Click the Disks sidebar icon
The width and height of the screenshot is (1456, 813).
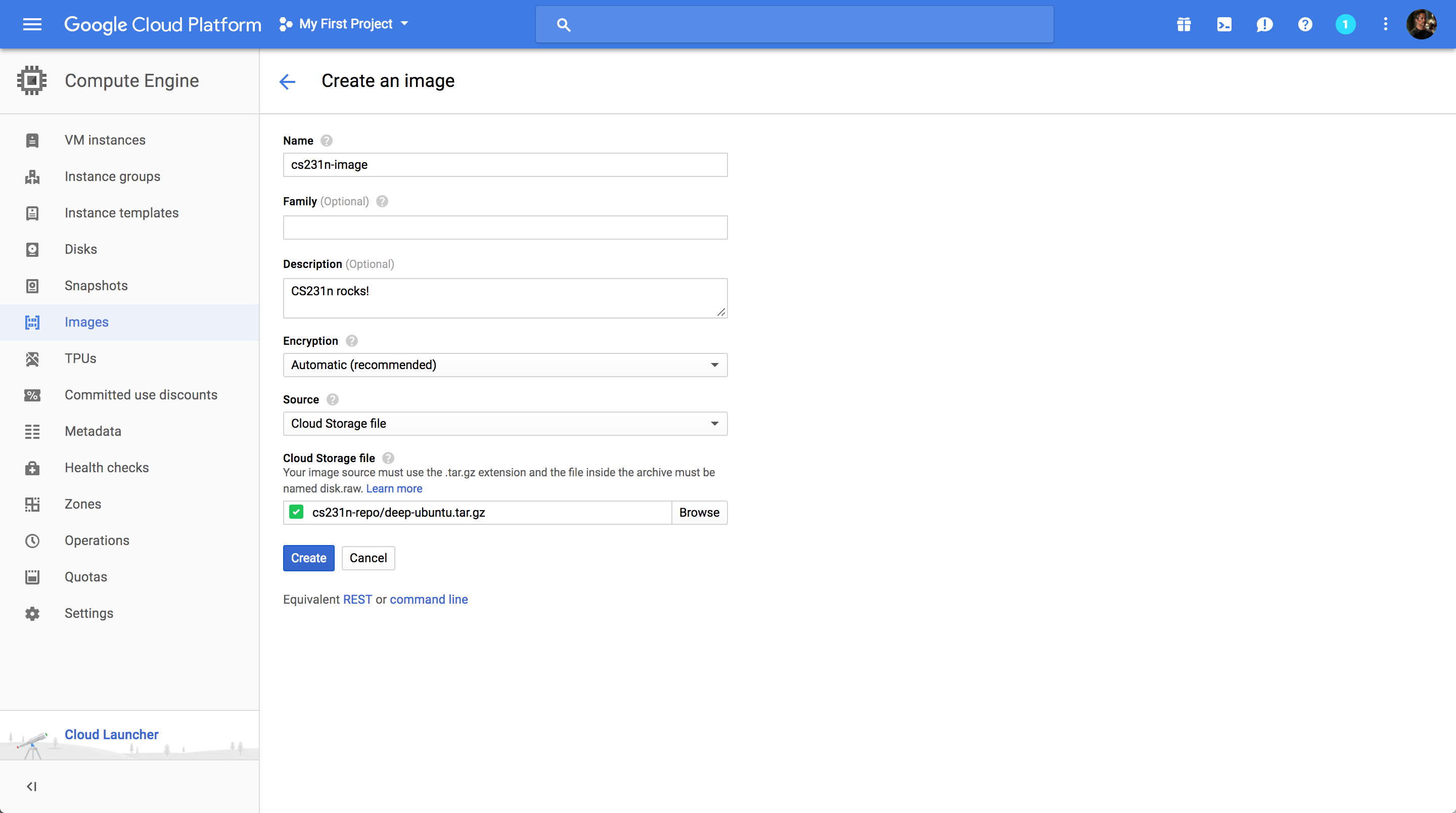32,249
